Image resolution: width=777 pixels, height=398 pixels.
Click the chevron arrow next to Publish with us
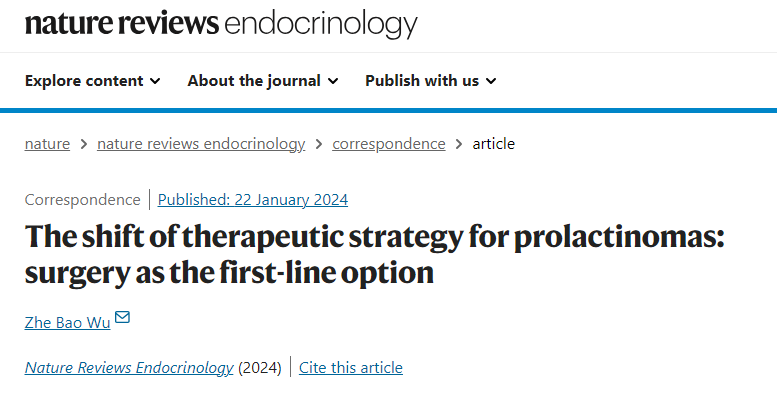point(491,81)
